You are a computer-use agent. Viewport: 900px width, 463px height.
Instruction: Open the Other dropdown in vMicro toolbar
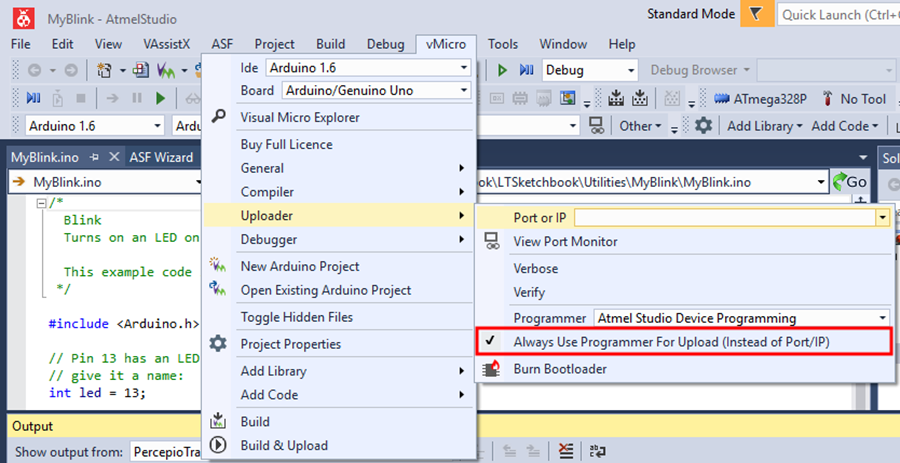click(x=640, y=126)
